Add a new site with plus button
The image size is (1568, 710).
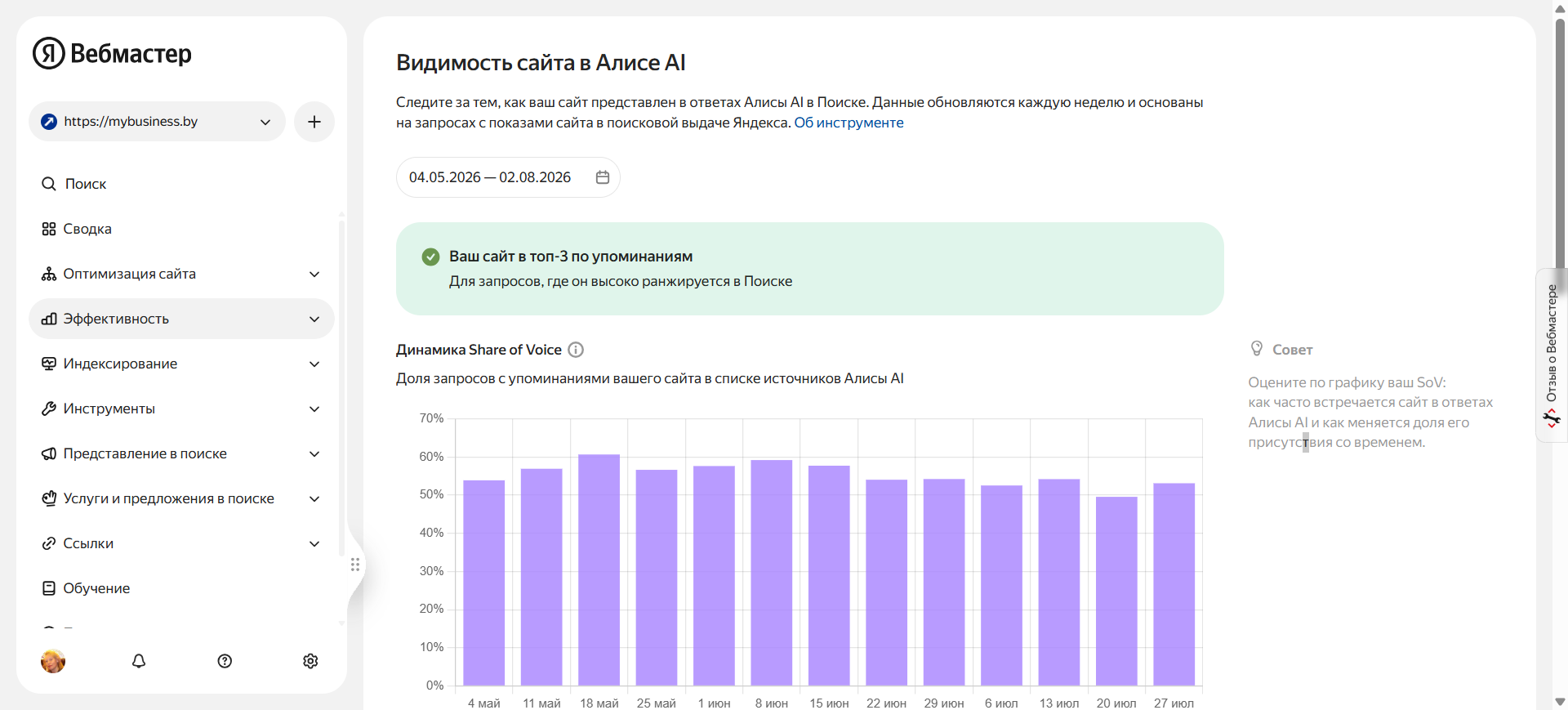[x=314, y=122]
